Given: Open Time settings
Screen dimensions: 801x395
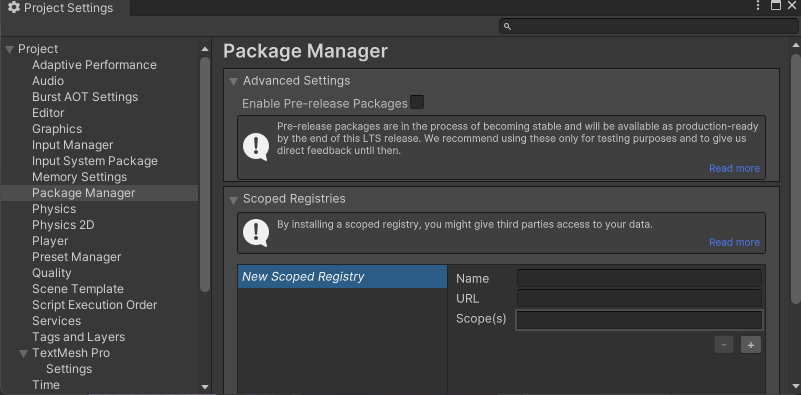Looking at the screenshot, I should pyautogui.click(x=46, y=385).
